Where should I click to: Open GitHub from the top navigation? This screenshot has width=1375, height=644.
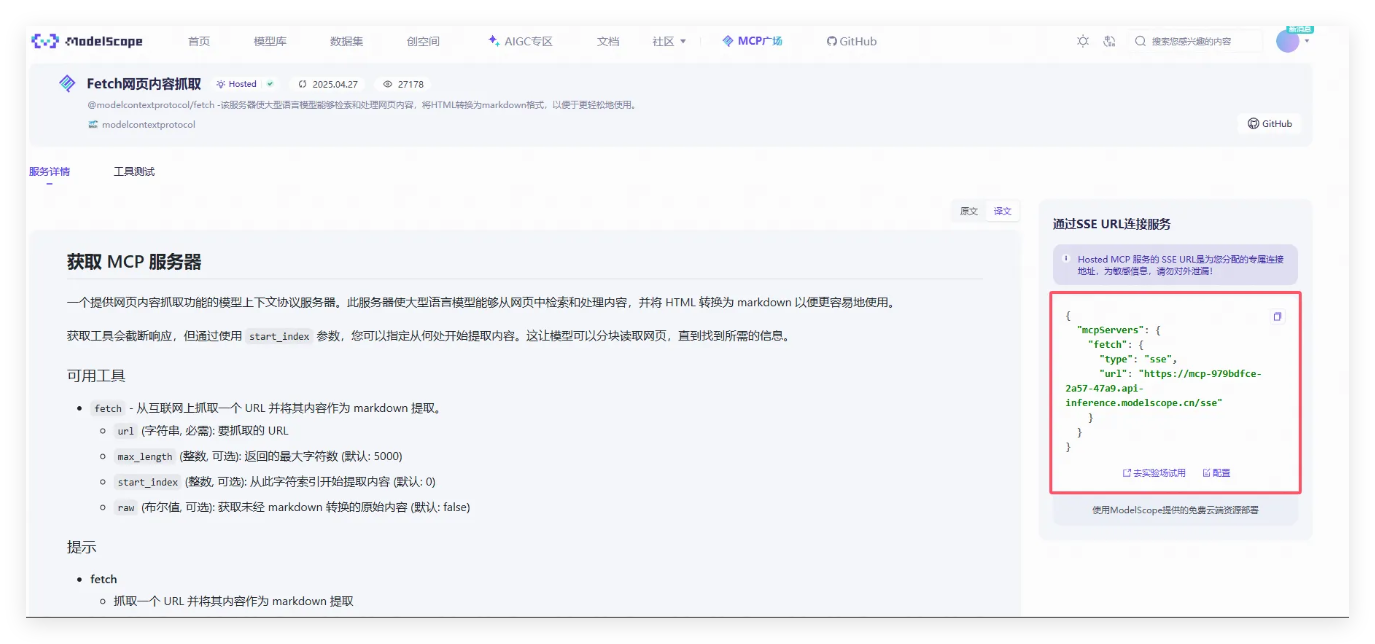[x=851, y=41]
